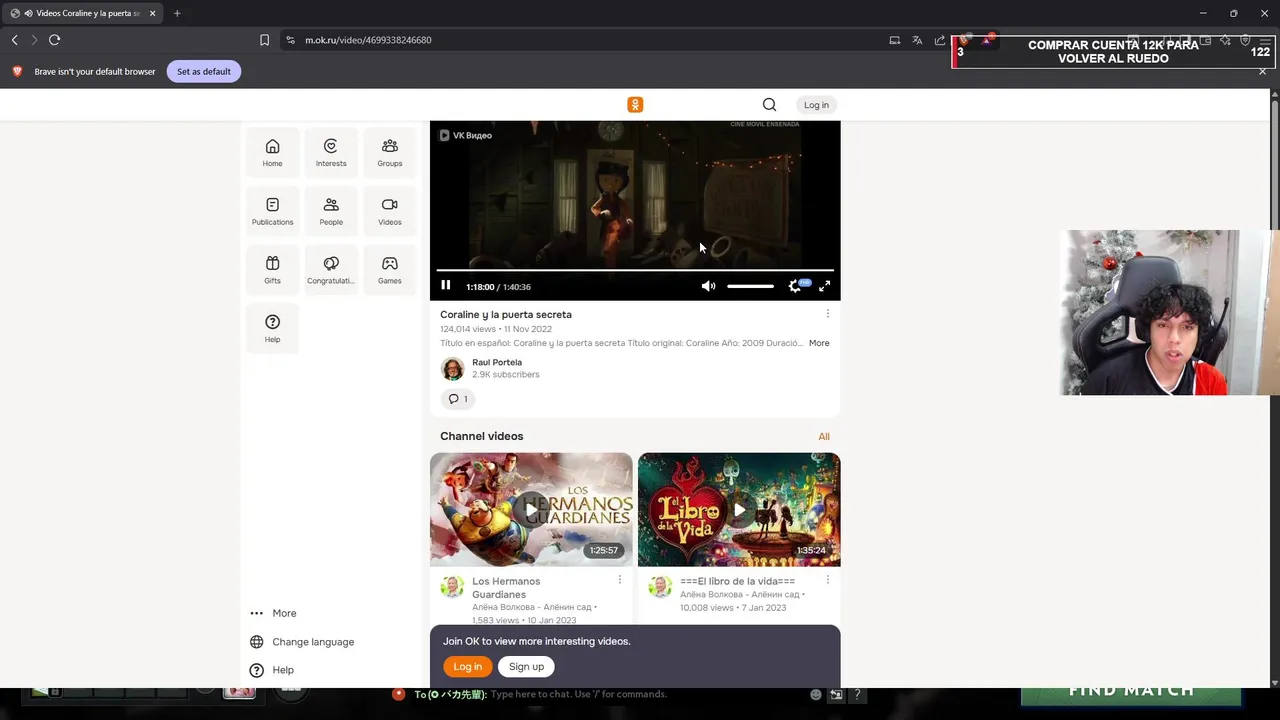Image resolution: width=1280 pixels, height=720 pixels.
Task: Play Los Hermanos Guardianes thumbnail
Action: click(x=531, y=510)
